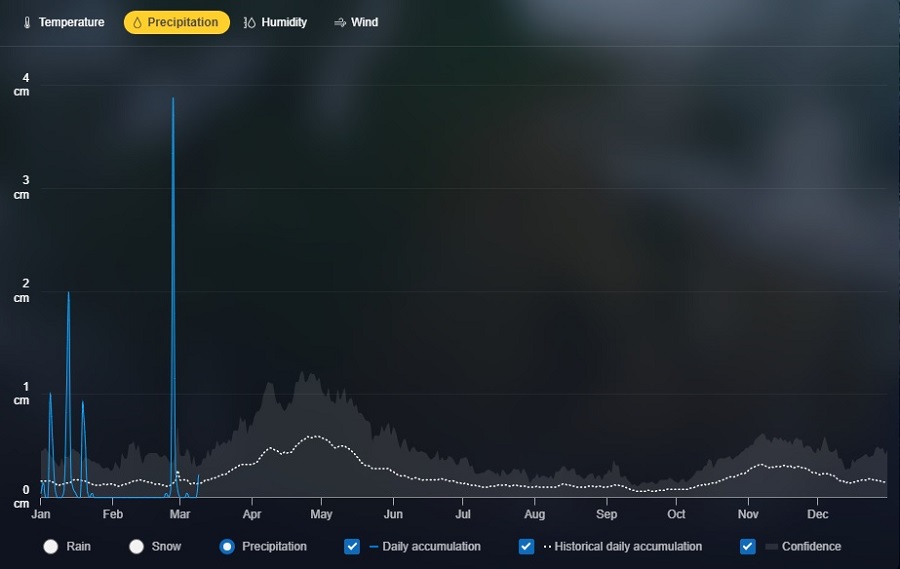Click the Jan label on the x-axis

tap(41, 515)
